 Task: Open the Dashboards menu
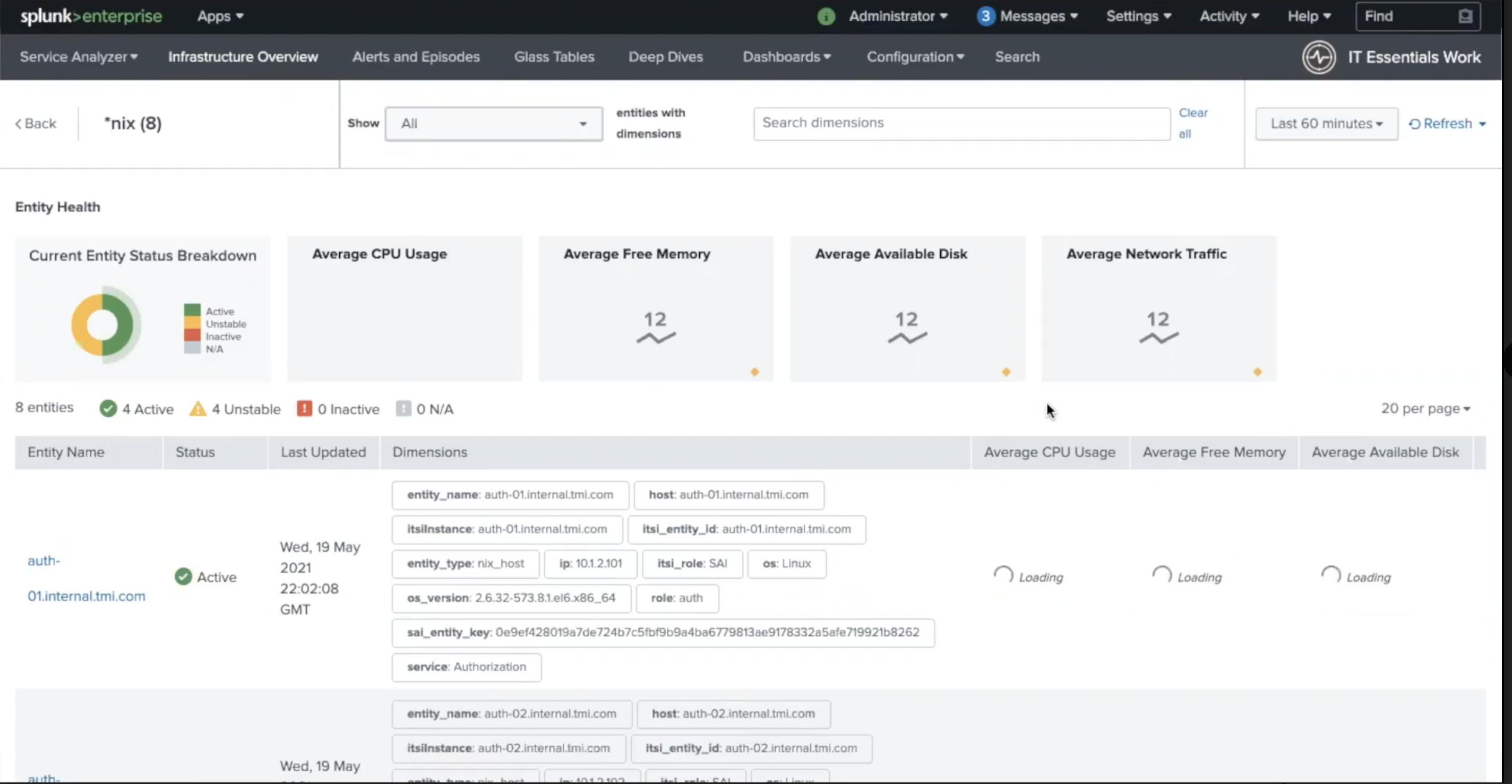pos(786,56)
